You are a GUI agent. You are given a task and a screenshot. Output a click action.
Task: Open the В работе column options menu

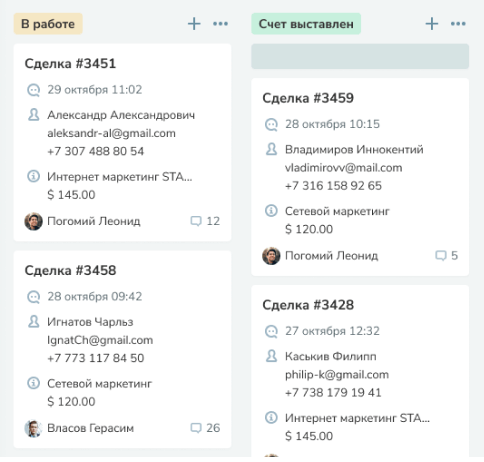[220, 24]
